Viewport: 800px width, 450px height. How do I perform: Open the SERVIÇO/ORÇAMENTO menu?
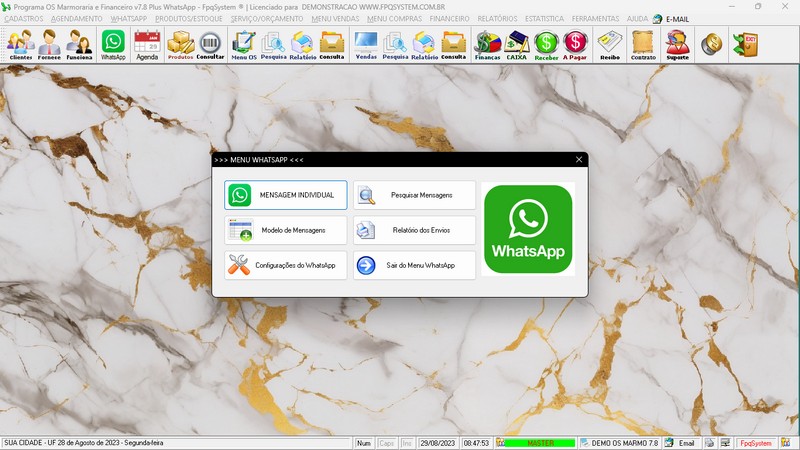pyautogui.click(x=266, y=18)
